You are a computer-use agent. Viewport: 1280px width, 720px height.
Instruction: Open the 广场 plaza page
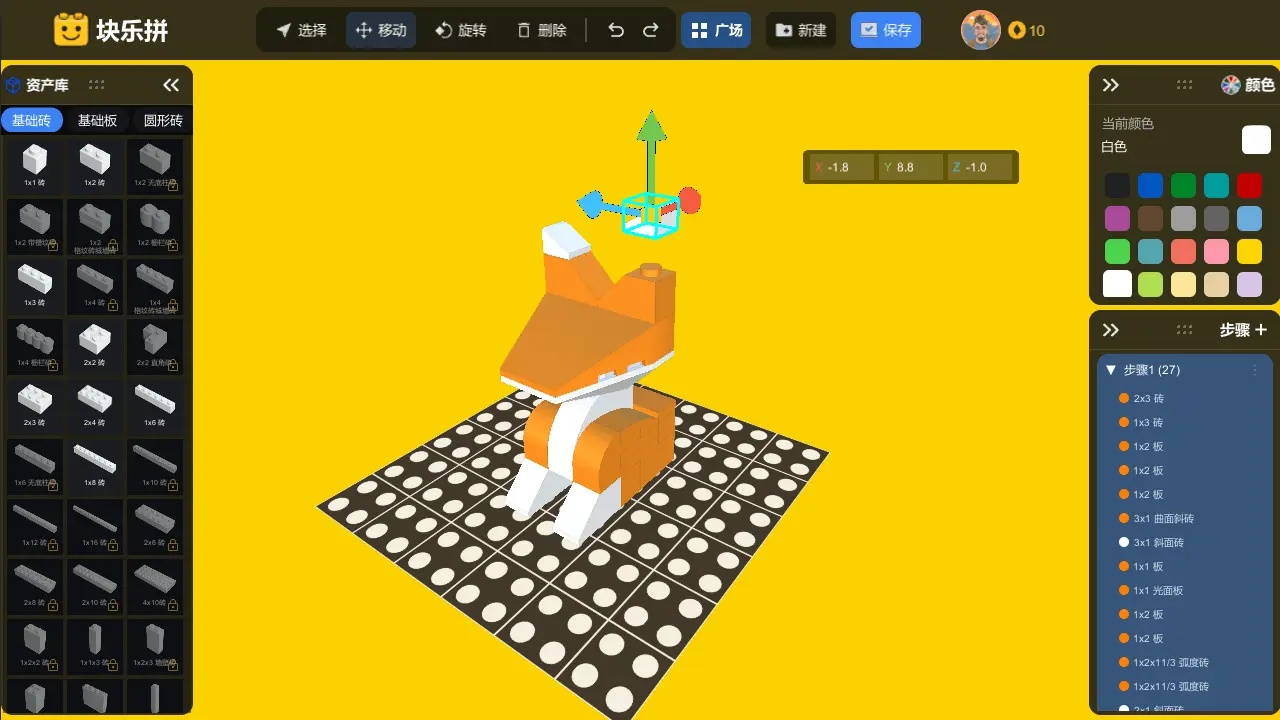point(716,30)
